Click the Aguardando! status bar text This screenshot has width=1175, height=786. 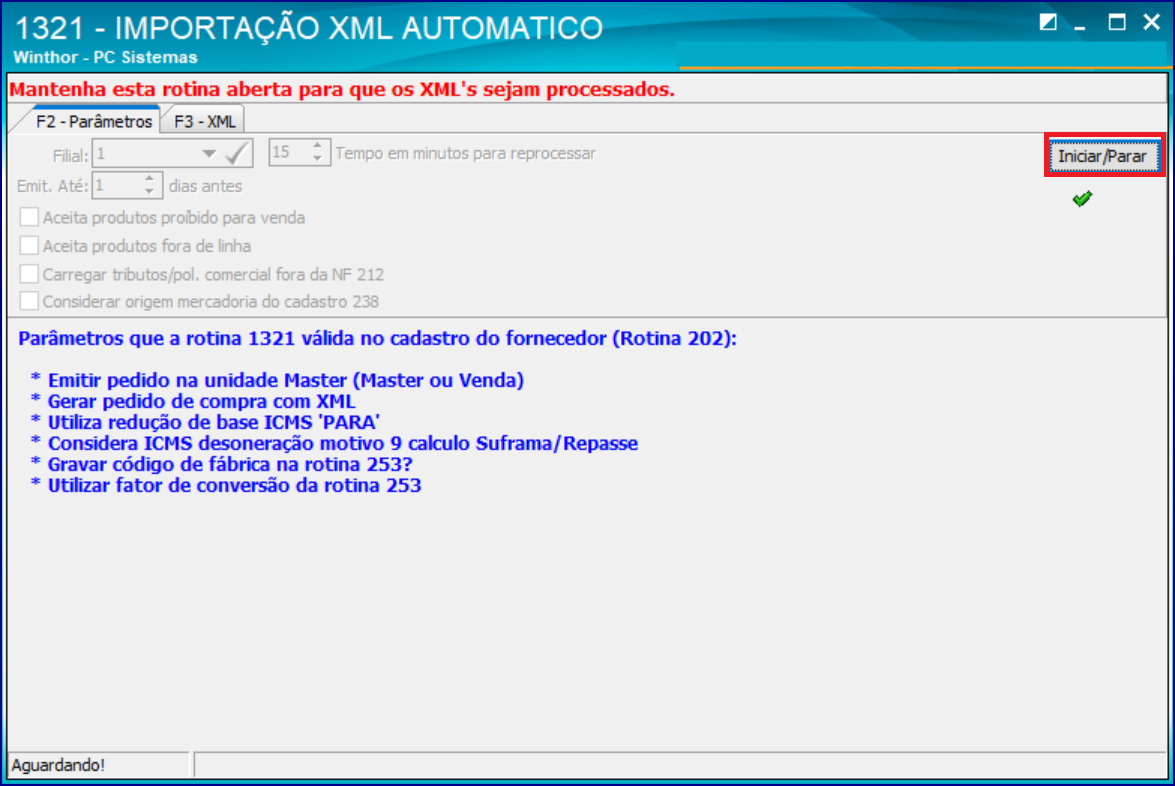pos(58,765)
